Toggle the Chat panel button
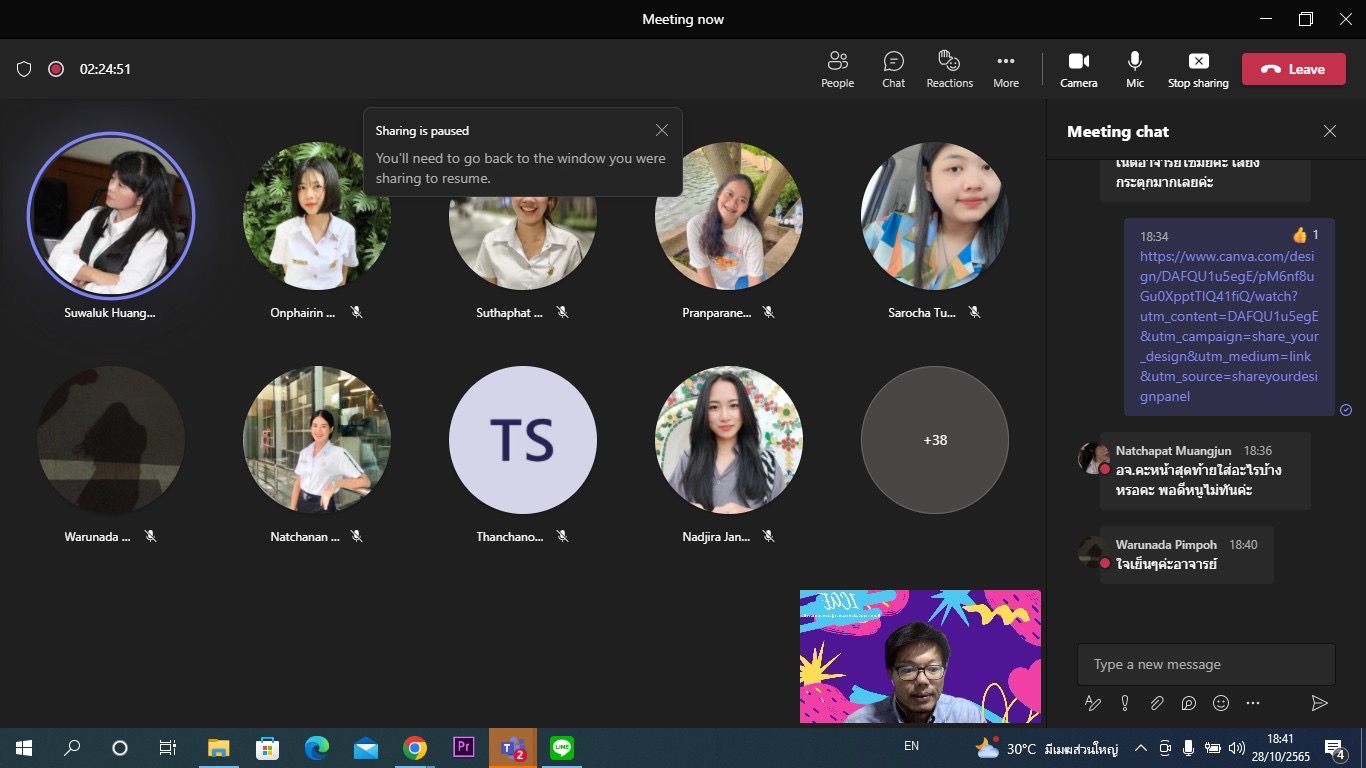 point(893,69)
